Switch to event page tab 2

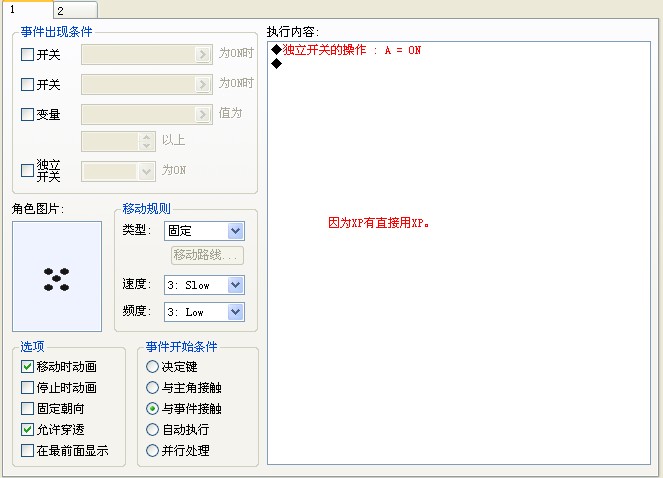75,11
